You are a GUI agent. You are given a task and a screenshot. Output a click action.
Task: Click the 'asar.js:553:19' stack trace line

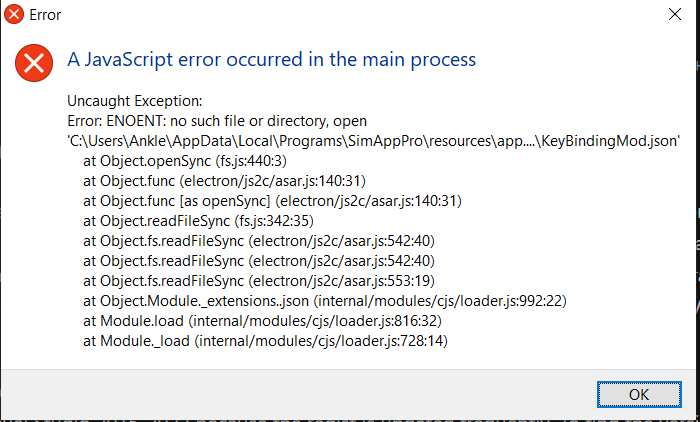[x=259, y=281]
